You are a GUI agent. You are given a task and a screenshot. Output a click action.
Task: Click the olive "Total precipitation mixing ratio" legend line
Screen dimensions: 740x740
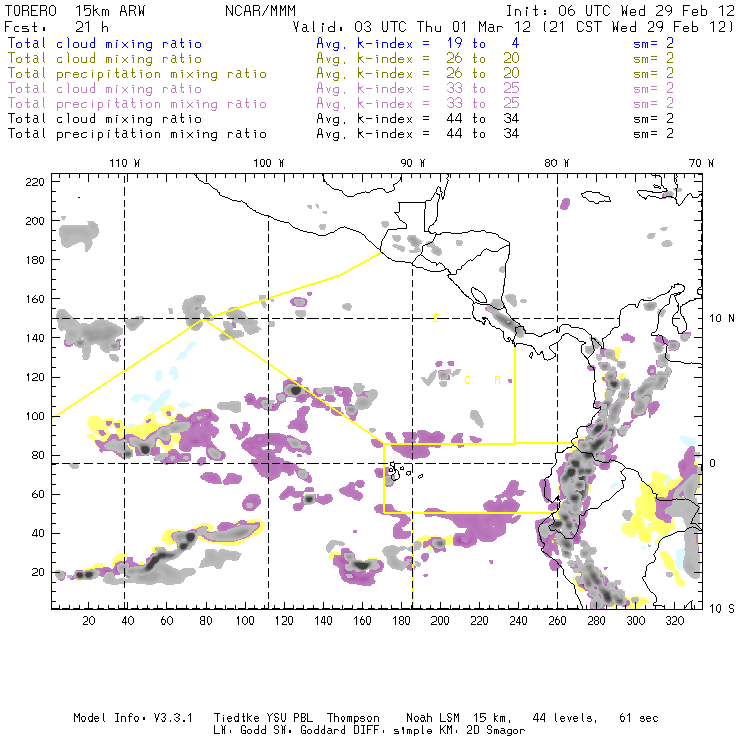[x=137, y=74]
